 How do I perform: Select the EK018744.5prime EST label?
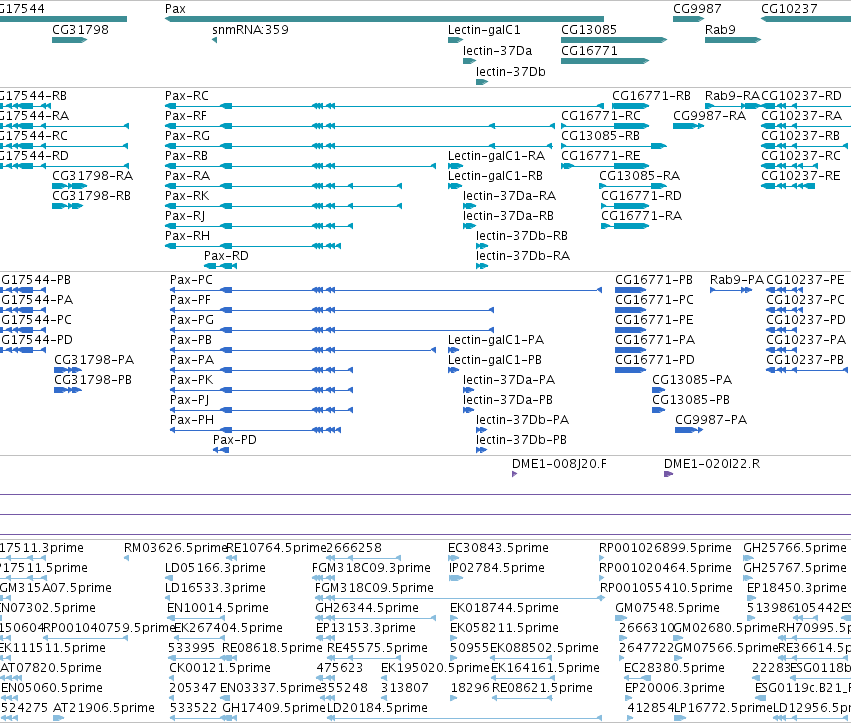(x=504, y=608)
